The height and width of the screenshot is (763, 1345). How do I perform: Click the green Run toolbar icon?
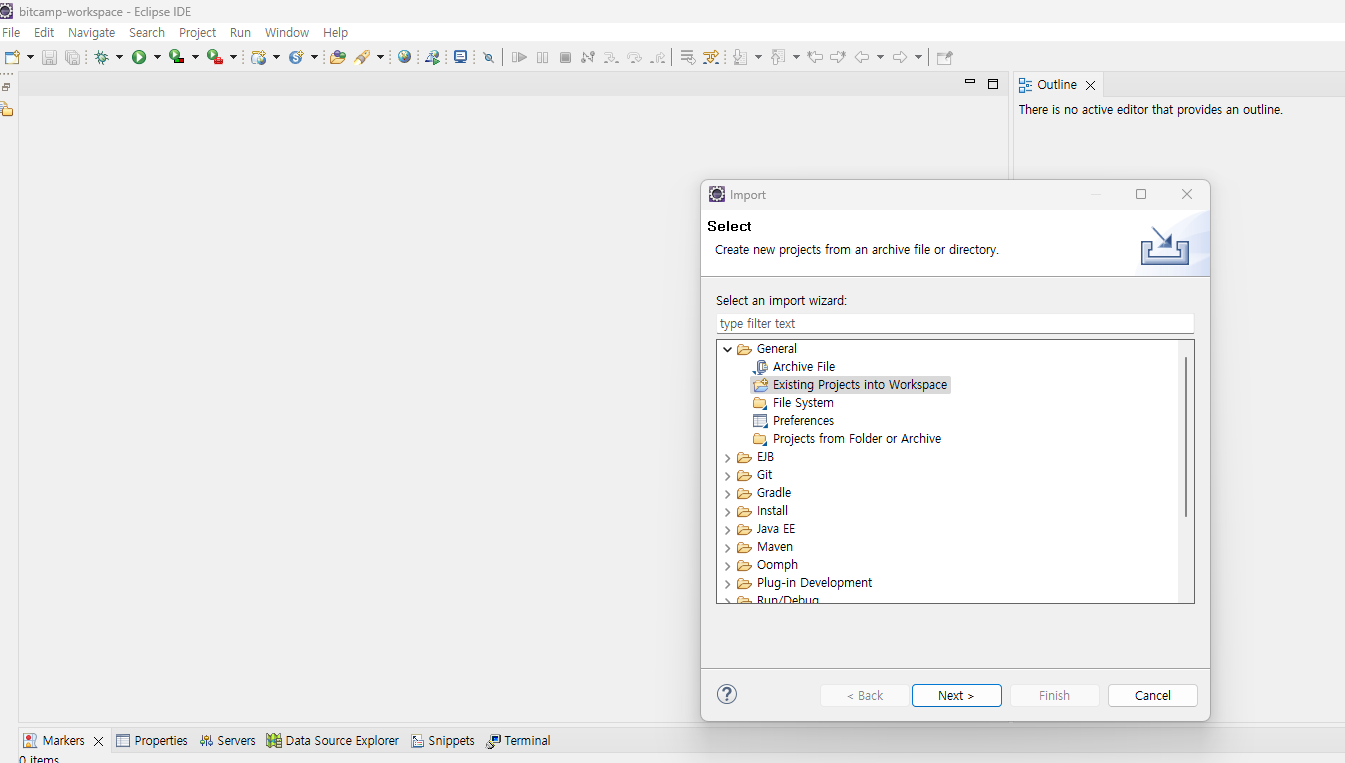tap(139, 57)
